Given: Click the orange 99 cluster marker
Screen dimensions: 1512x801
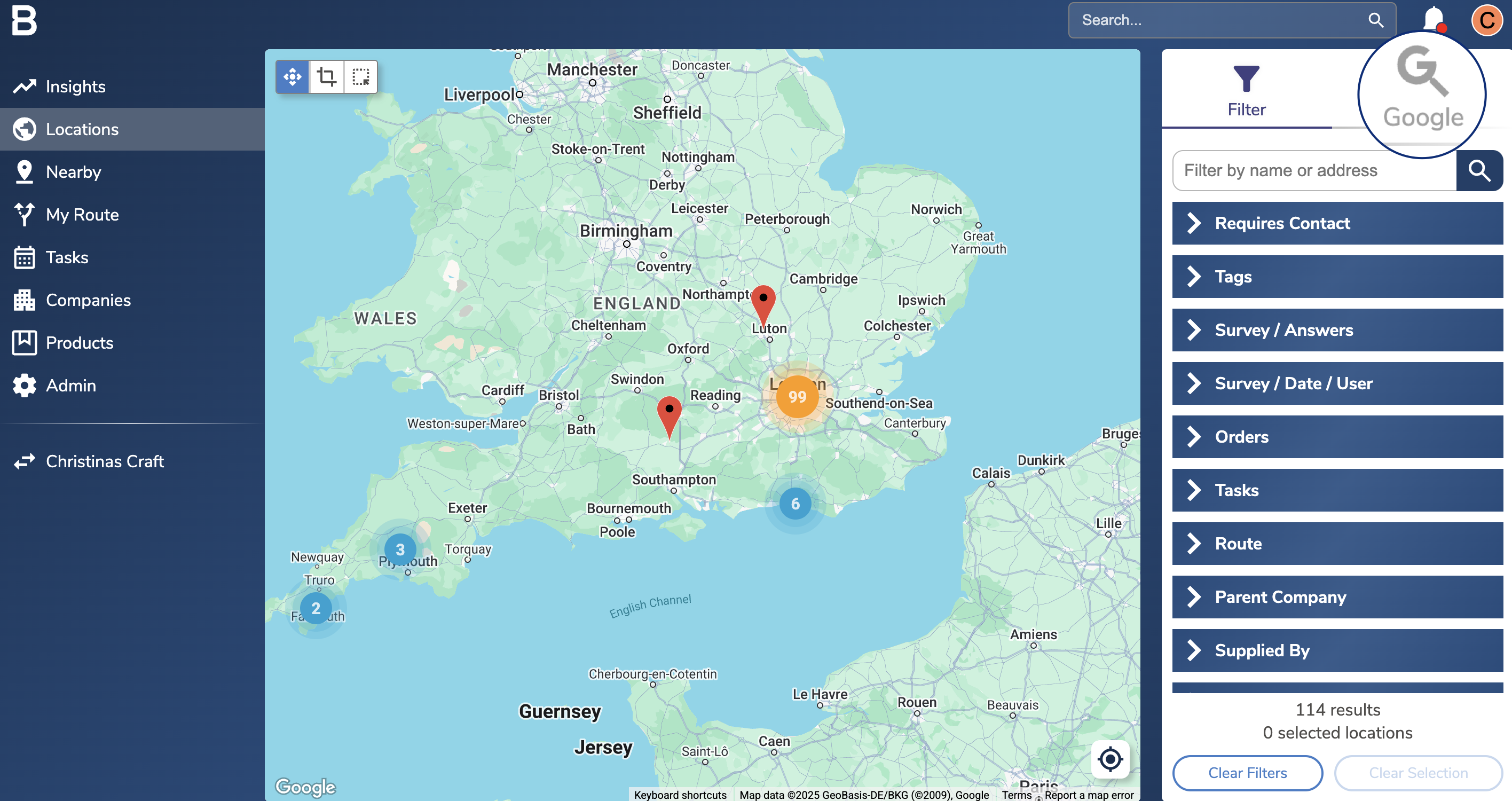Looking at the screenshot, I should [x=797, y=397].
